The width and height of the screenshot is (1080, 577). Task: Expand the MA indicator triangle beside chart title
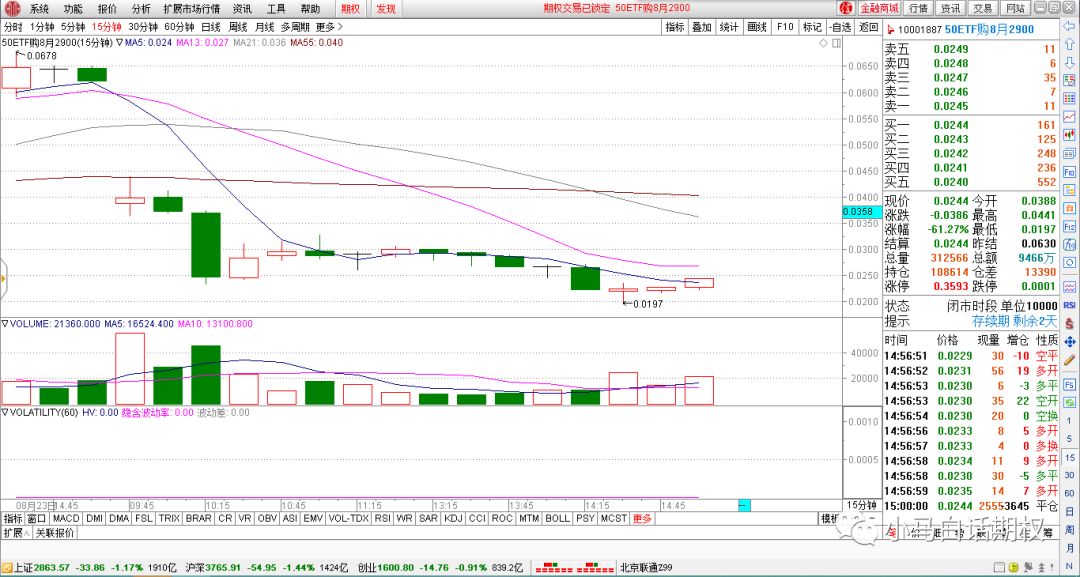119,43
